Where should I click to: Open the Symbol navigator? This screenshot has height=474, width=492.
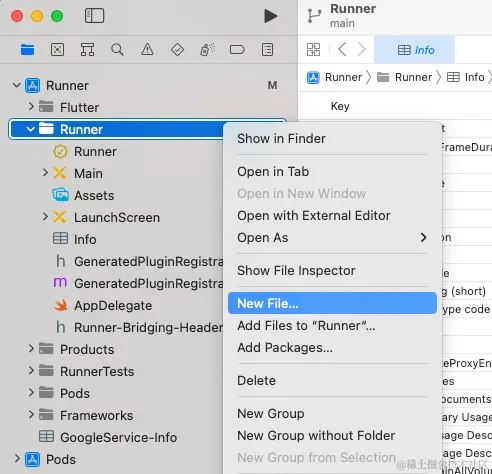(87, 50)
